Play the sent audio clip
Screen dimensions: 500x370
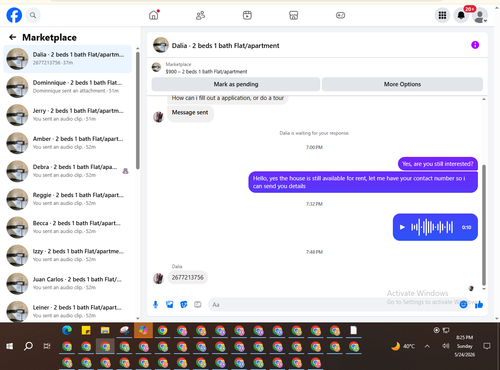(402, 227)
